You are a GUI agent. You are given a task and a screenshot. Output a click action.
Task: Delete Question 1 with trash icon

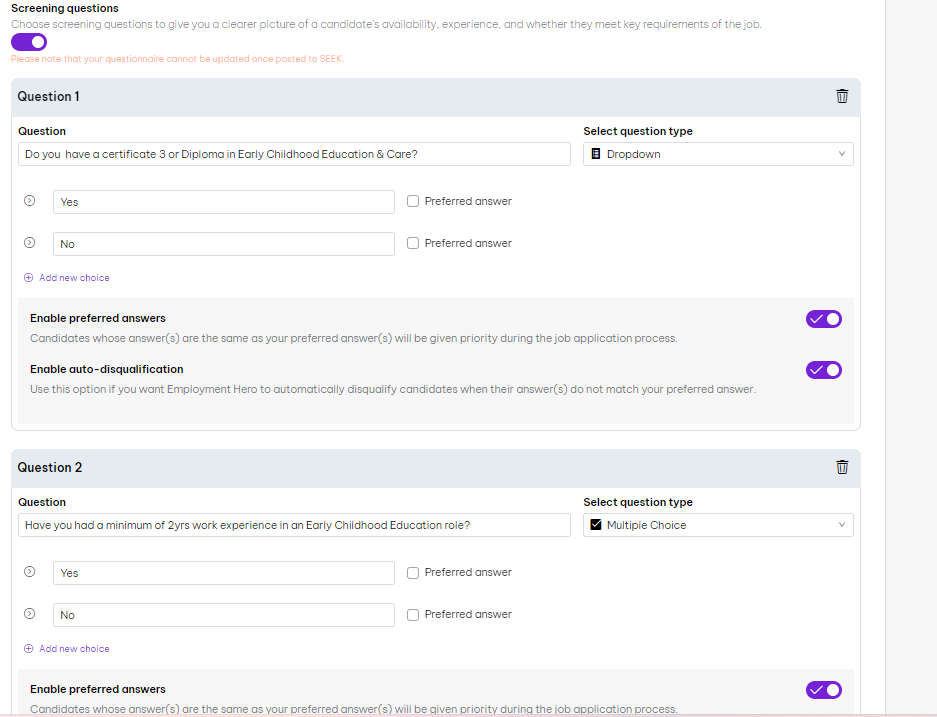pyautogui.click(x=842, y=96)
